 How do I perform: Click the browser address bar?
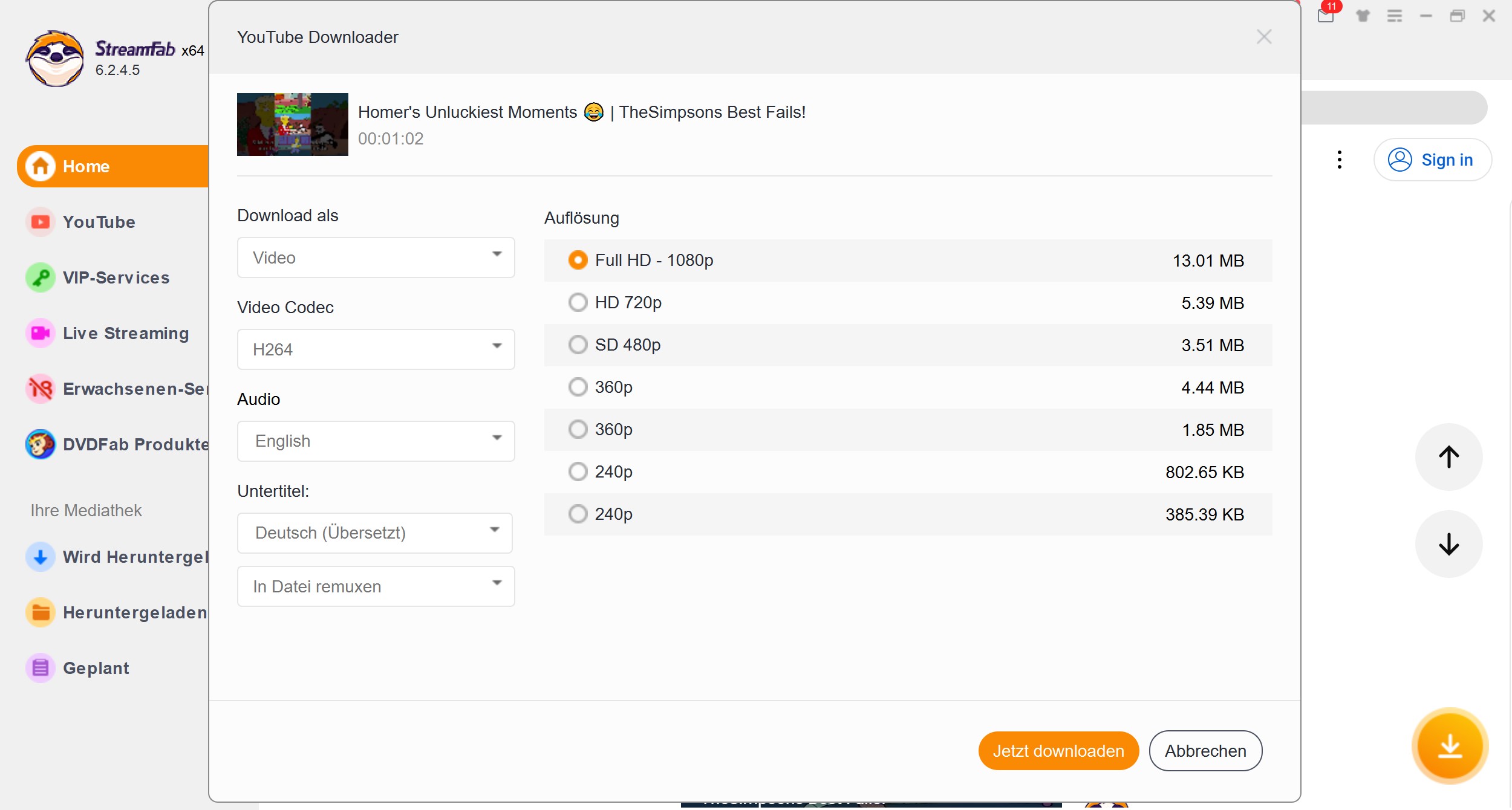(x=1394, y=108)
